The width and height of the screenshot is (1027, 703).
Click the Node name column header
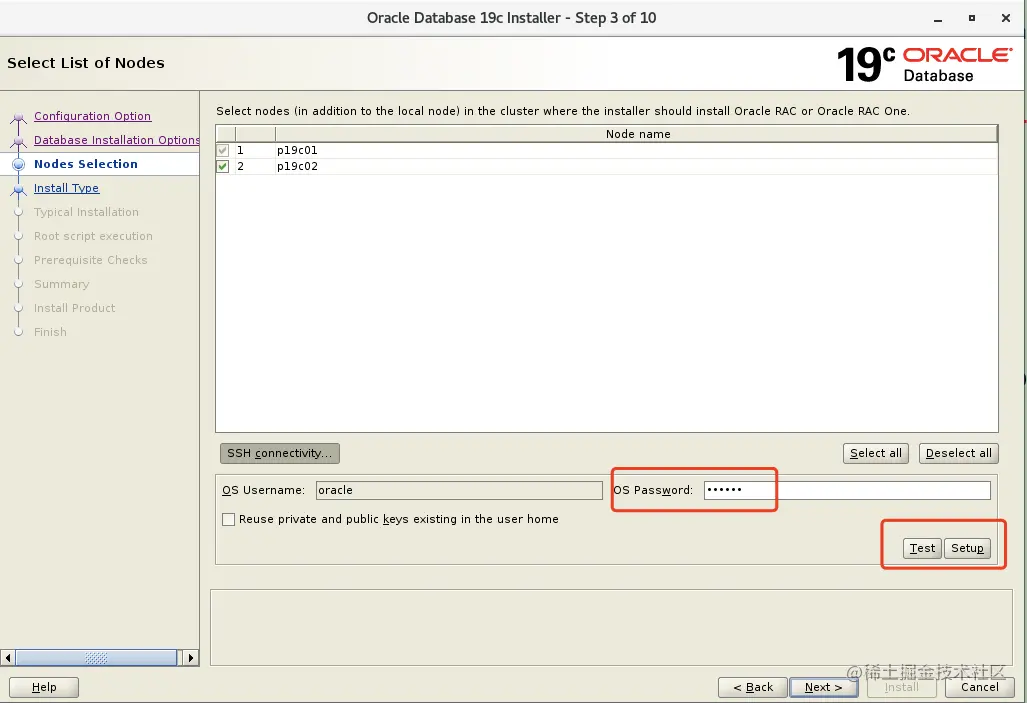(x=637, y=134)
